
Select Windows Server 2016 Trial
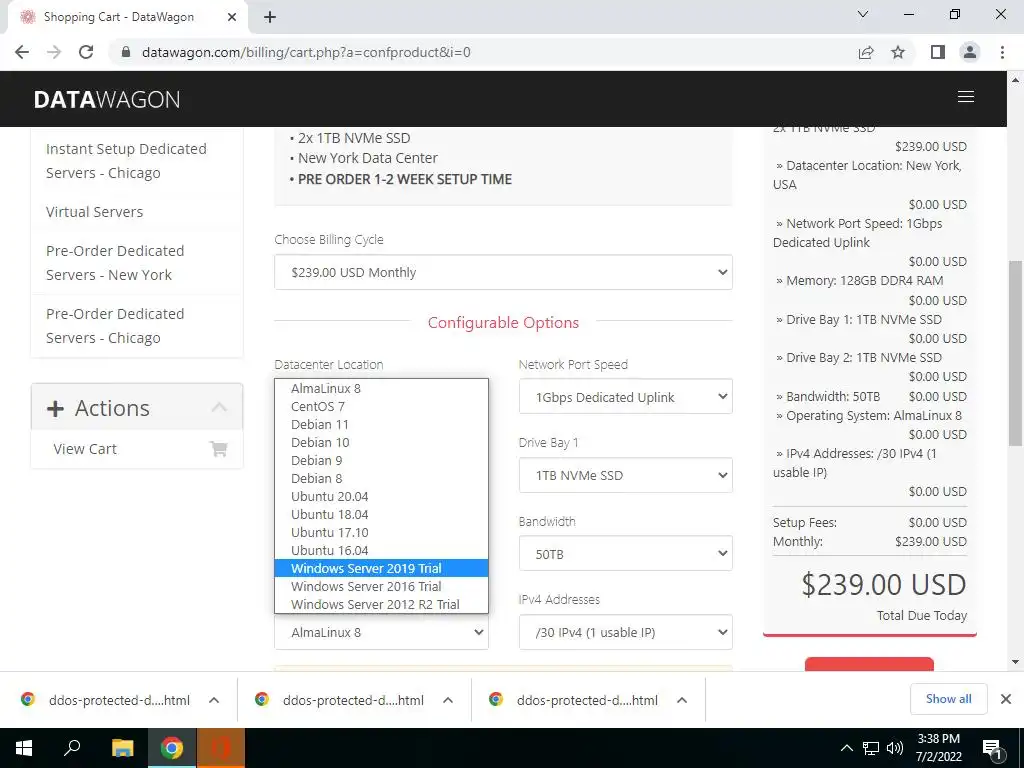tap(381, 586)
